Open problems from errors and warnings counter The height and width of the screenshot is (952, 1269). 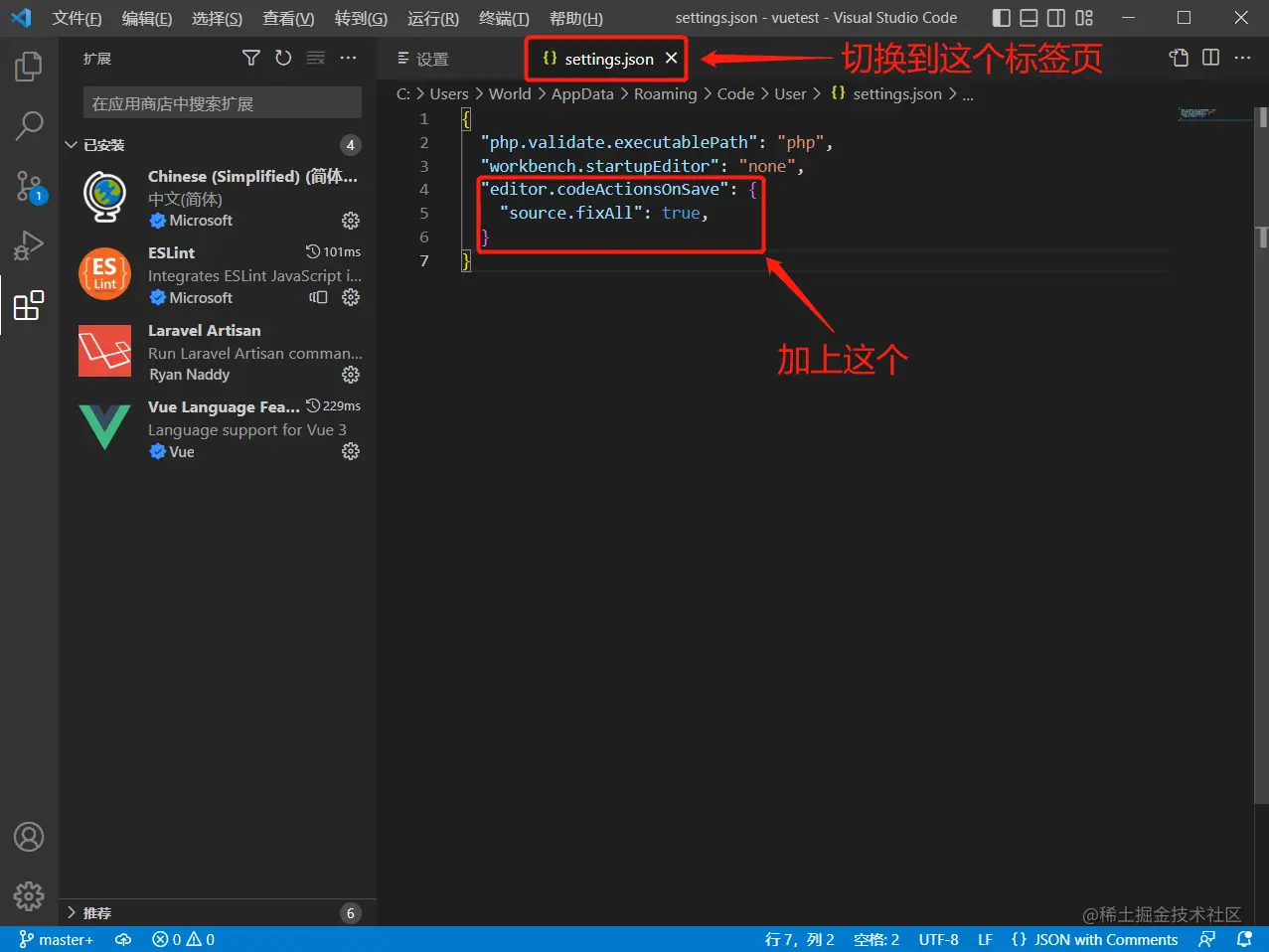tap(184, 939)
